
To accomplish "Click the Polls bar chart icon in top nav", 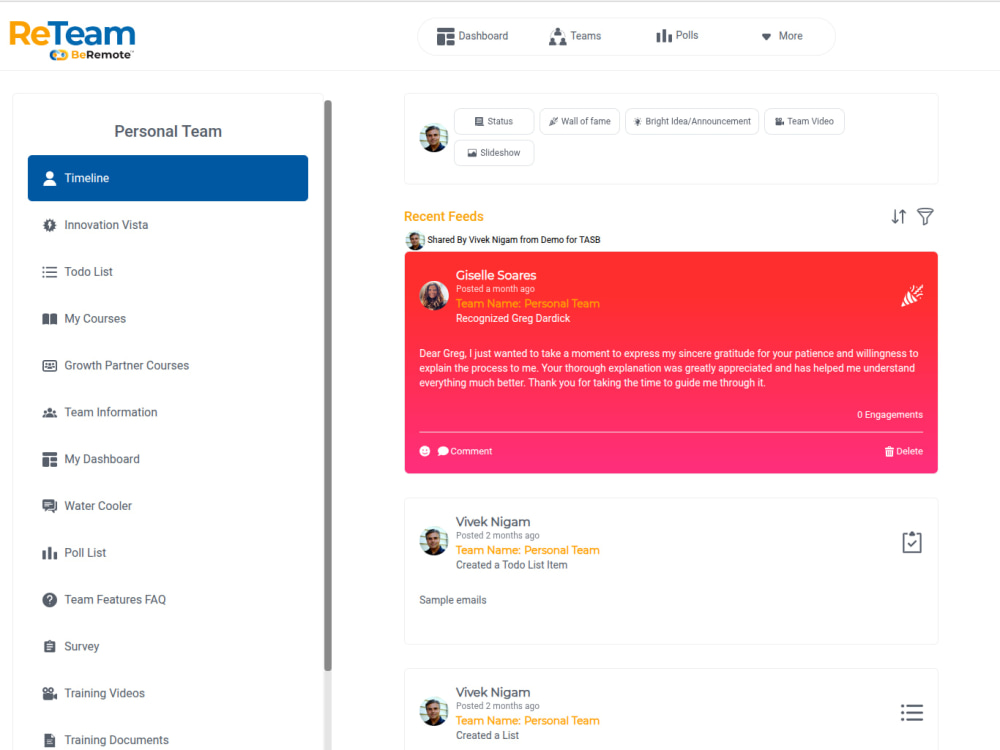I will click(x=664, y=36).
